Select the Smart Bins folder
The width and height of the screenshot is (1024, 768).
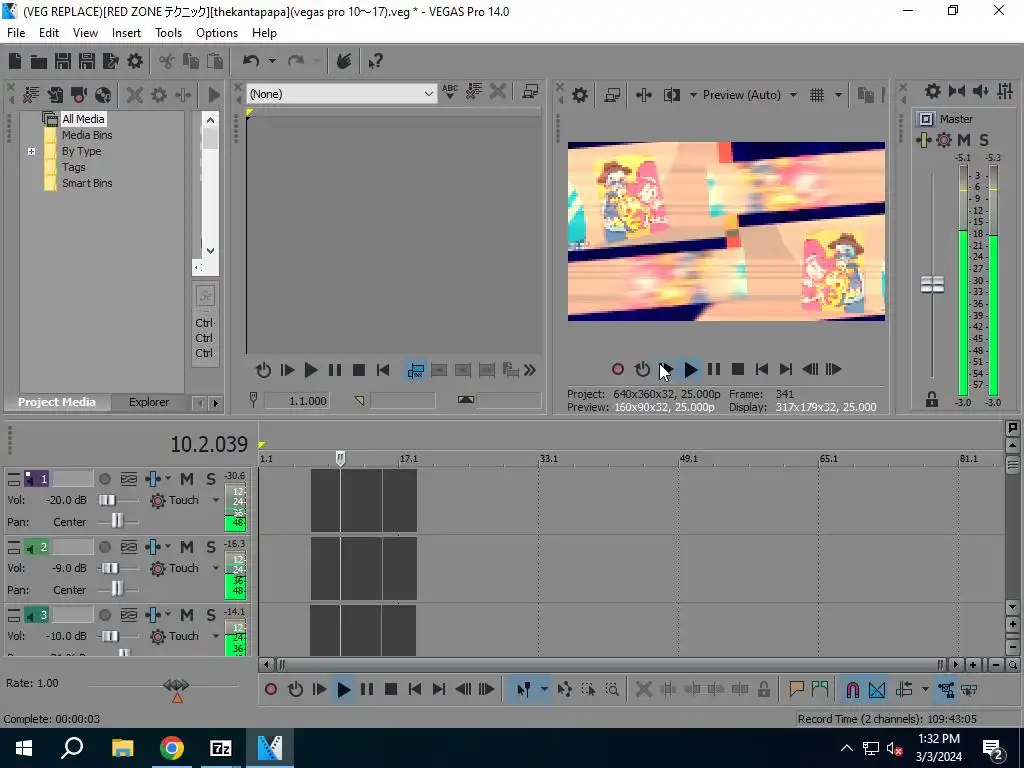tap(87, 184)
